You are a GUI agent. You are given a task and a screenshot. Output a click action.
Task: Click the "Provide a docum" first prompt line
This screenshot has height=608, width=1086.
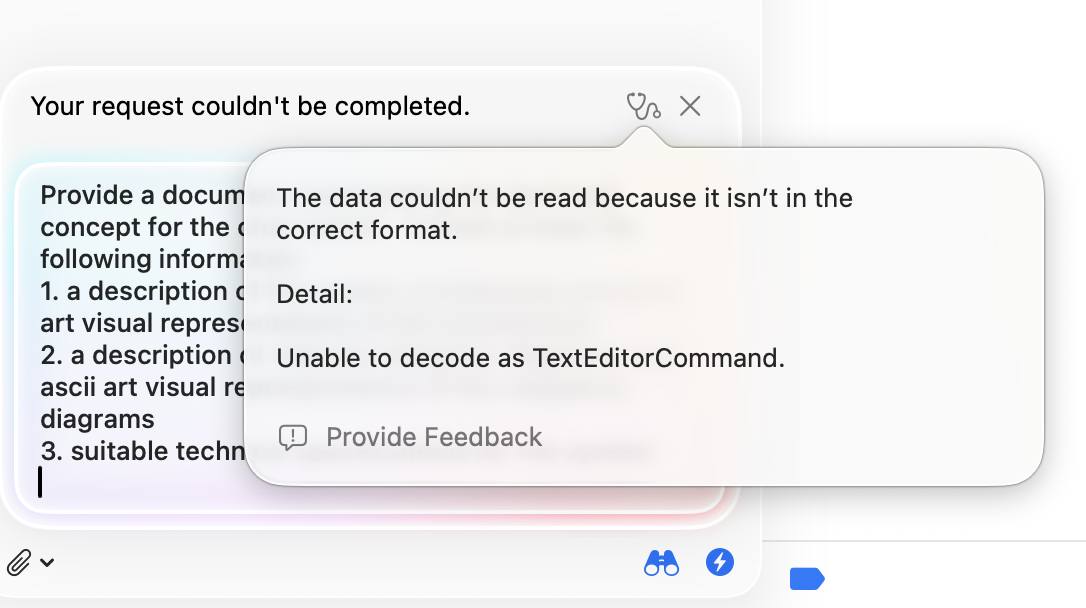pyautogui.click(x=140, y=195)
